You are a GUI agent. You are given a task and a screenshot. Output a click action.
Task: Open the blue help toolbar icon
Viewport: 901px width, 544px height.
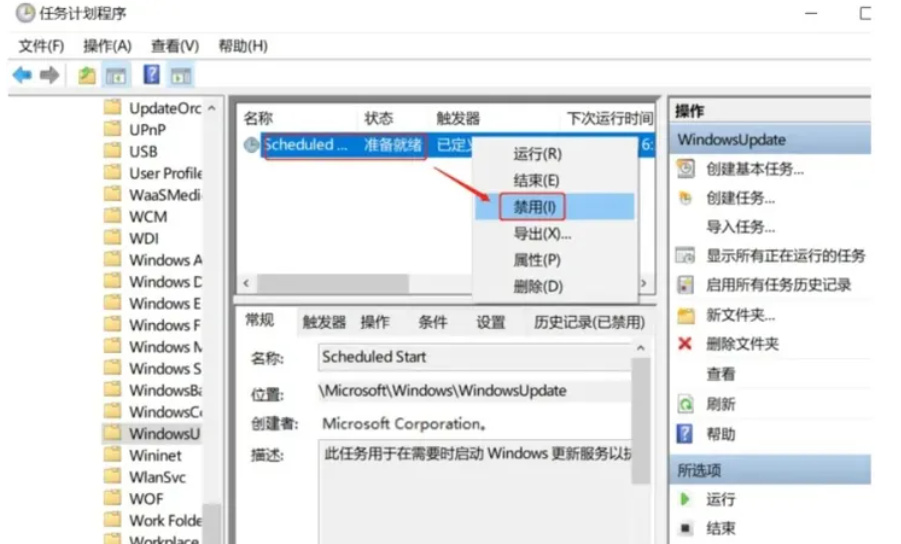tap(152, 74)
